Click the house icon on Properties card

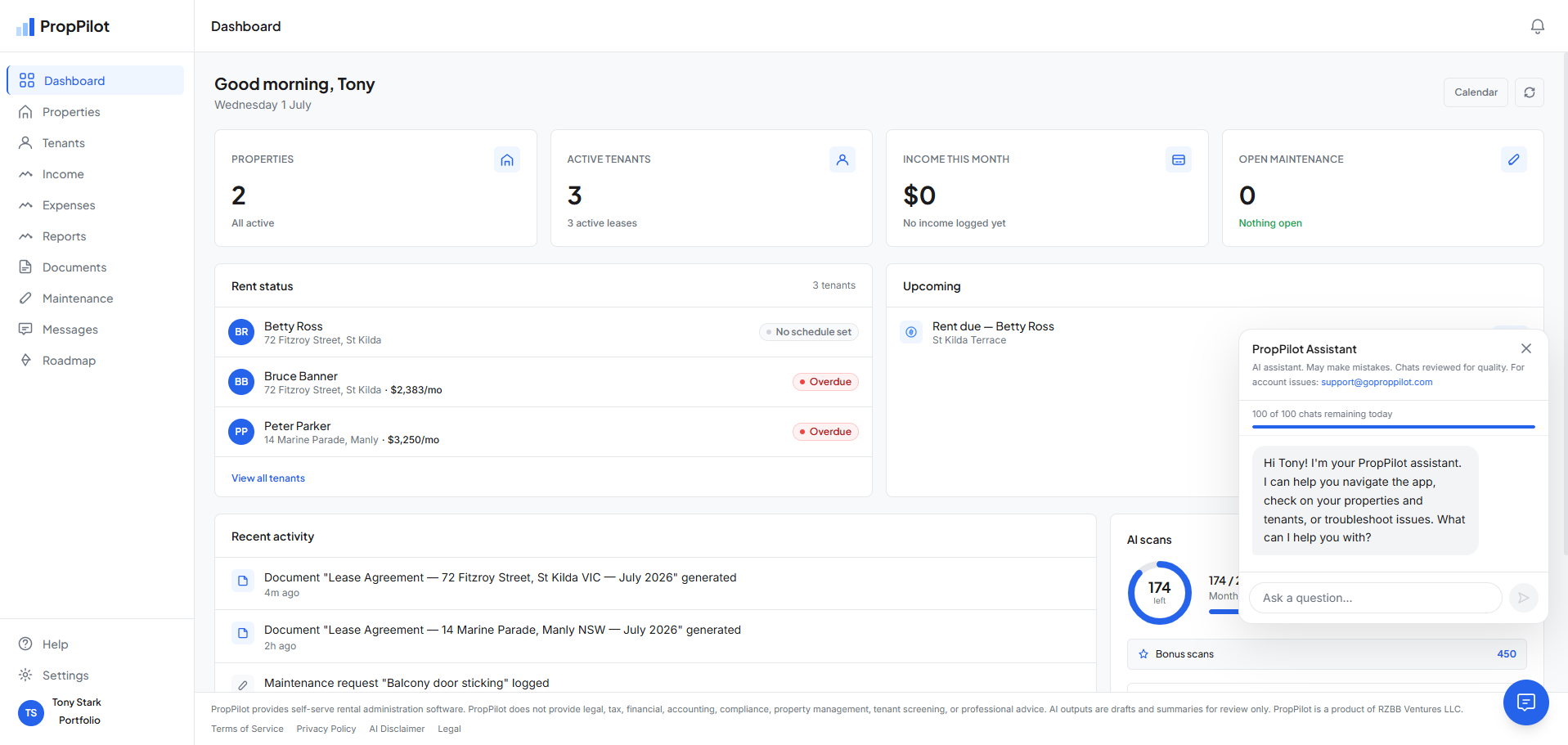(507, 159)
